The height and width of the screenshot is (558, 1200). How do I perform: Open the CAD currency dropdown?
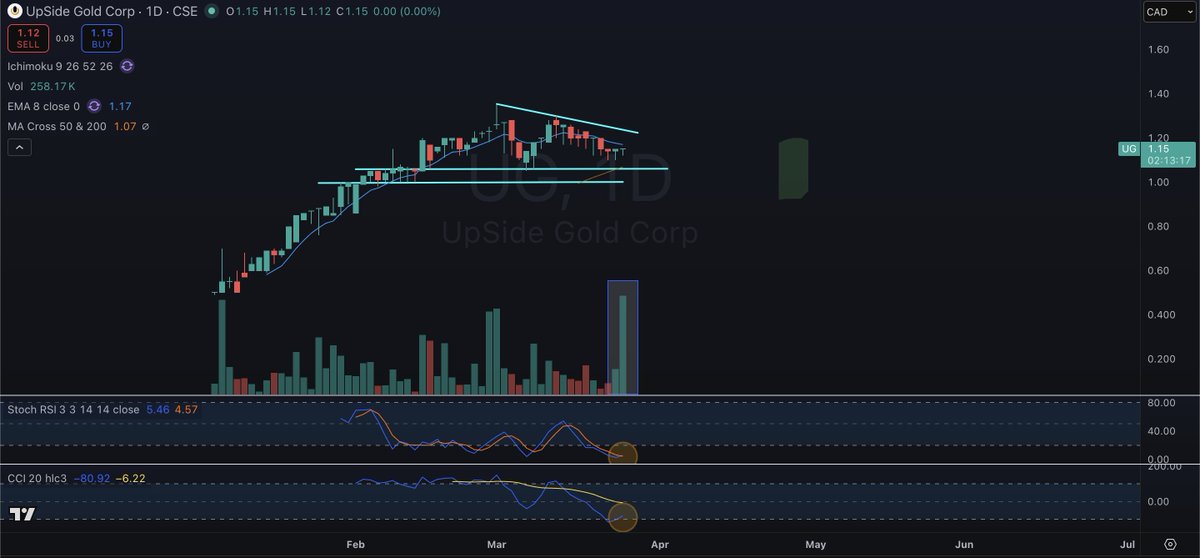coord(1169,13)
